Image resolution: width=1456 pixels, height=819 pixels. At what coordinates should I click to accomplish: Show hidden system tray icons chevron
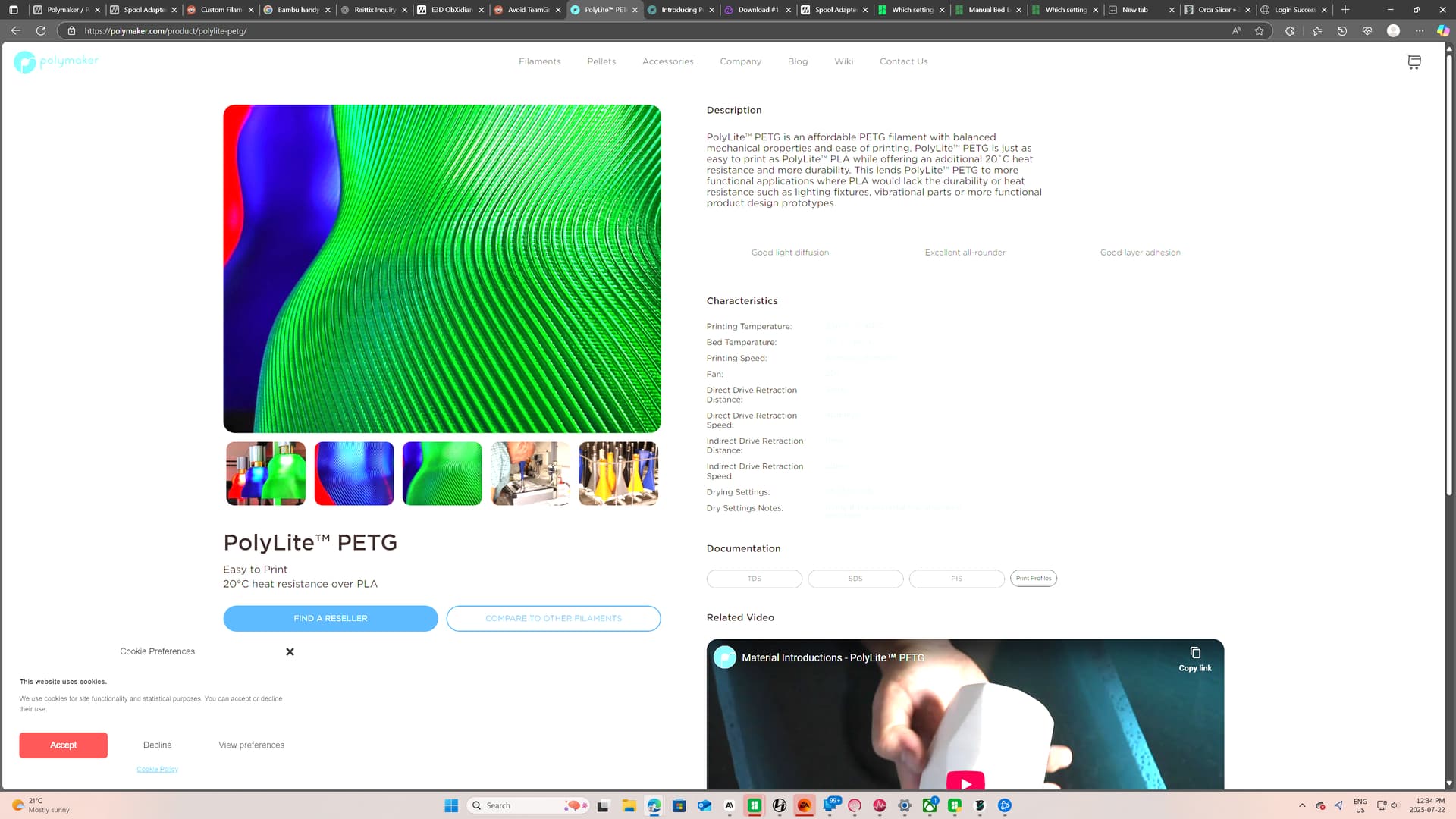1302,805
